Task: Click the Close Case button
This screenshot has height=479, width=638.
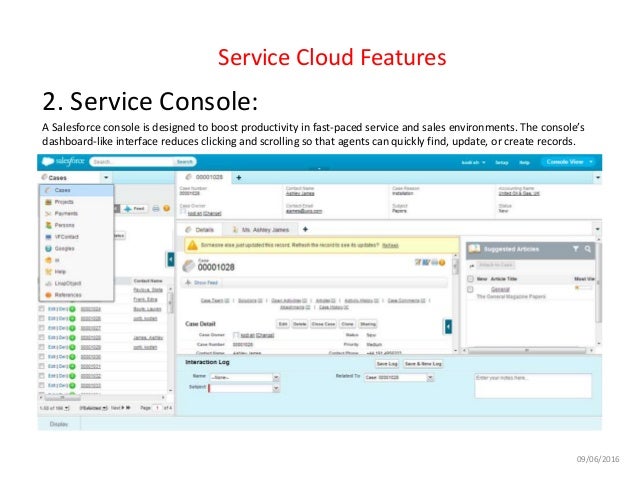Action: click(323, 324)
